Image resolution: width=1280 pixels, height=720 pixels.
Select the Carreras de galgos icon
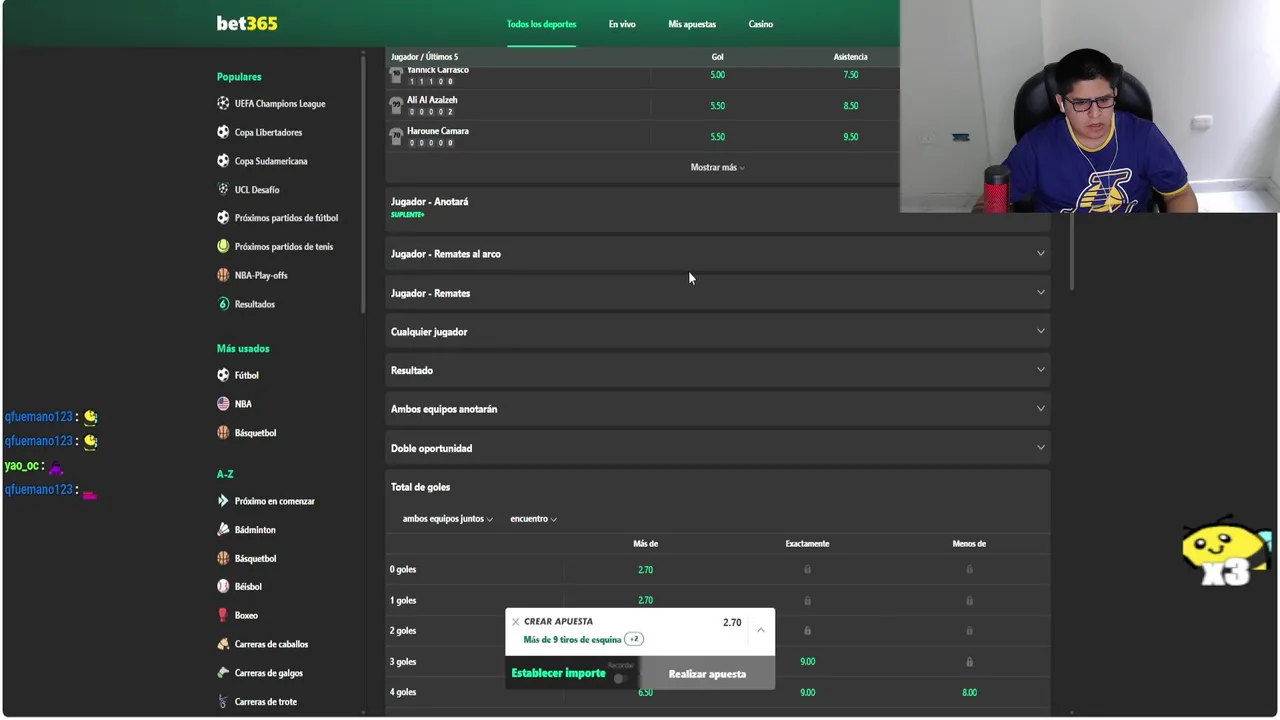[223, 673]
